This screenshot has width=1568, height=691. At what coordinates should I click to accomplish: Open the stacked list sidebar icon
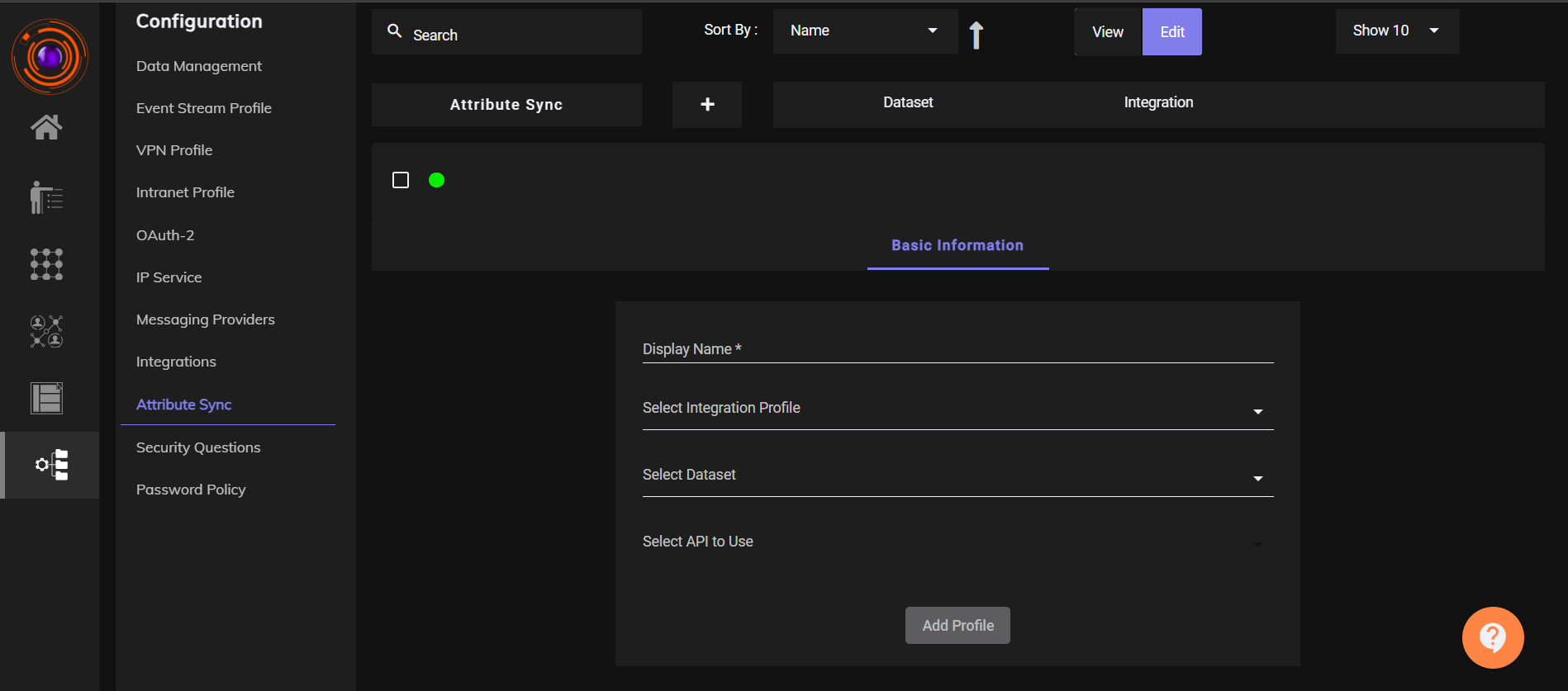[46, 398]
